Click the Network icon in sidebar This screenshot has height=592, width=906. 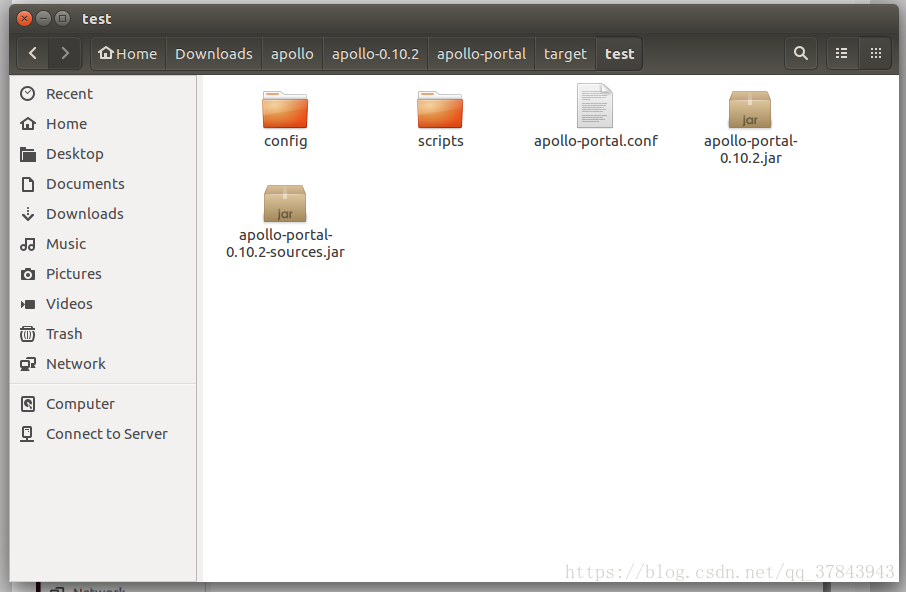28,364
